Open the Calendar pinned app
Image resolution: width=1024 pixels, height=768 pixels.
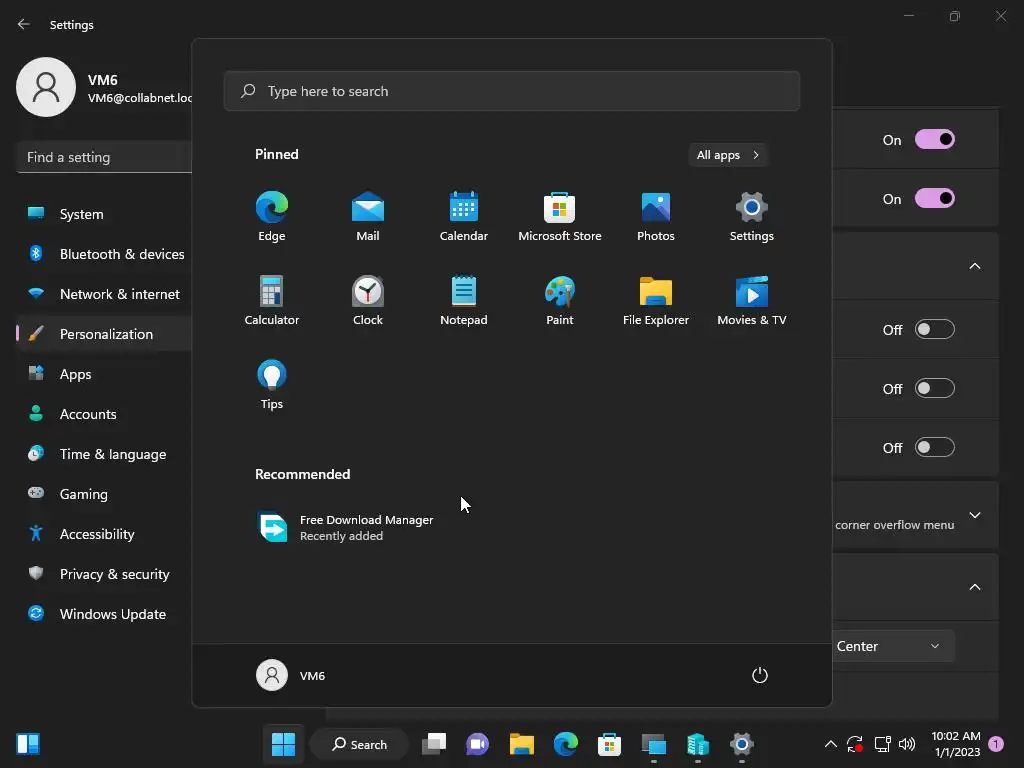(464, 217)
